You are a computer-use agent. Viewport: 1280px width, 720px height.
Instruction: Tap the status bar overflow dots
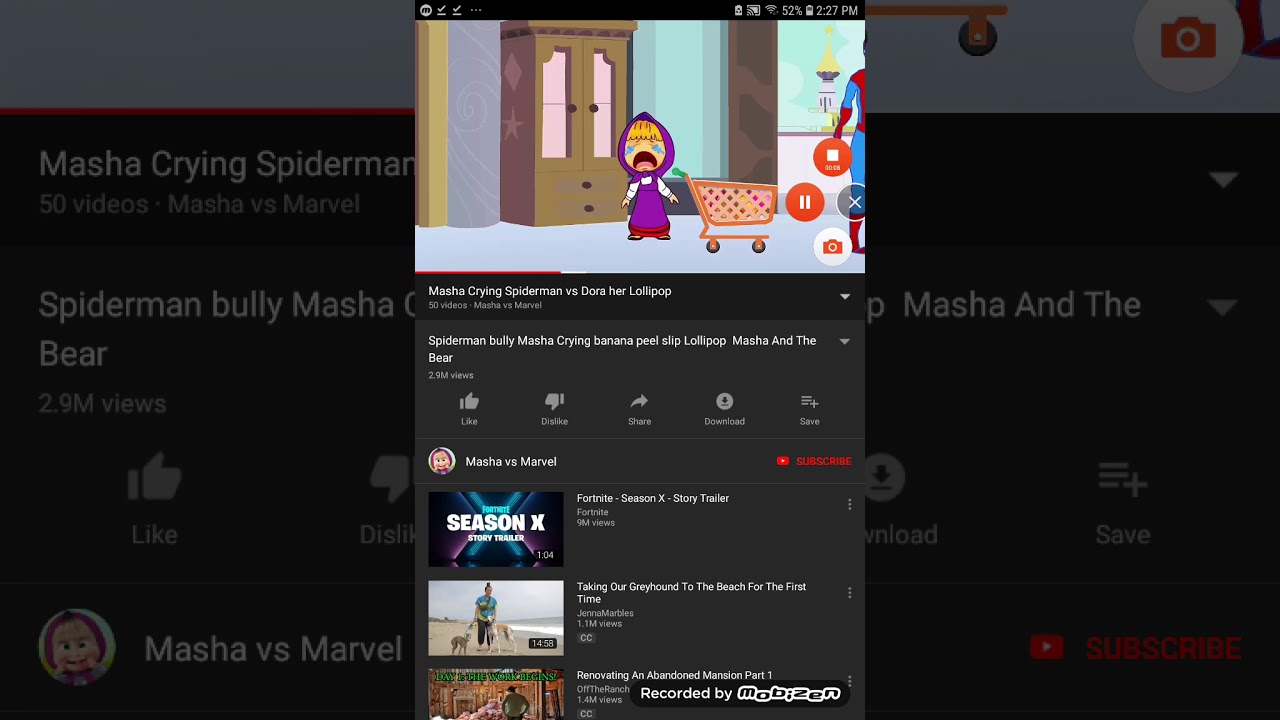pyautogui.click(x=476, y=10)
